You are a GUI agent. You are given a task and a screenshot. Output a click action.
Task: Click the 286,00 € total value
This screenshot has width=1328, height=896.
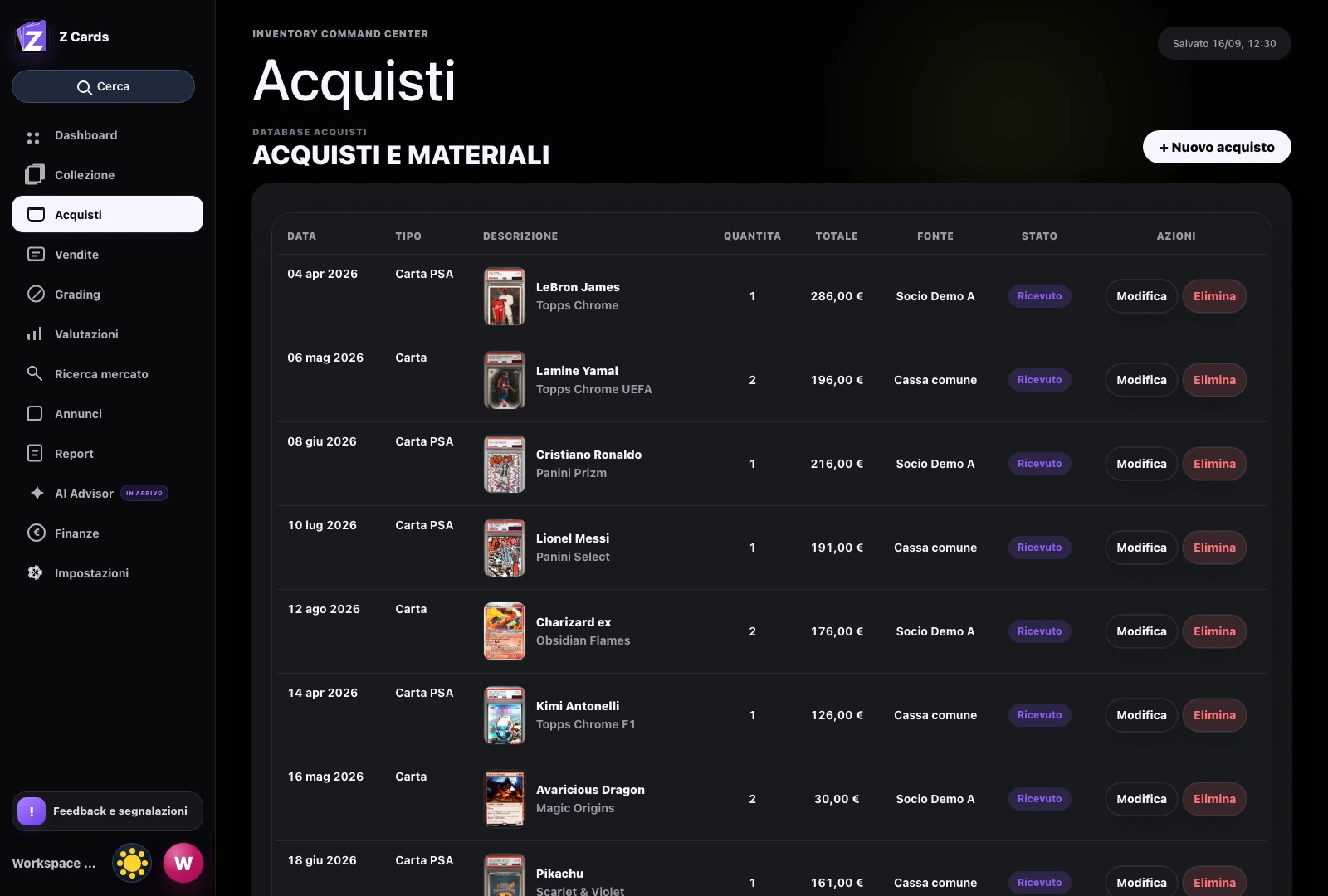pyautogui.click(x=837, y=296)
